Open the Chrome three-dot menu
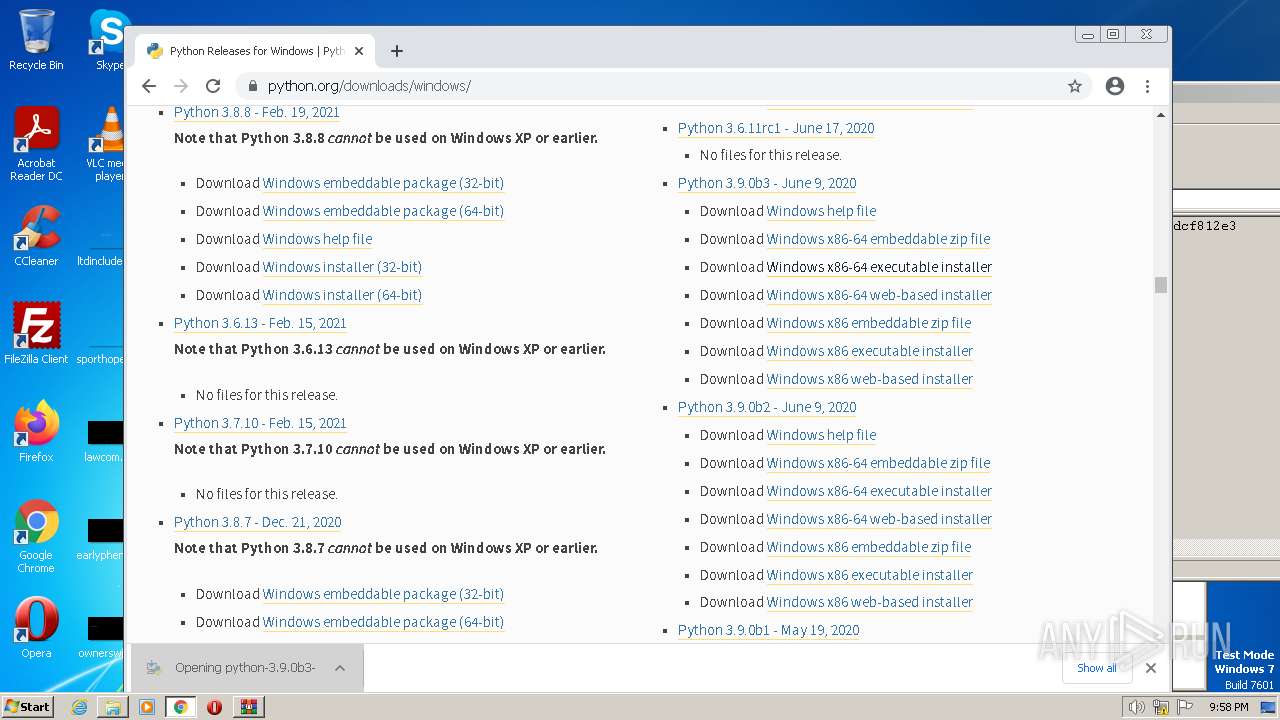Viewport: 1280px width, 720px height. 1148,86
